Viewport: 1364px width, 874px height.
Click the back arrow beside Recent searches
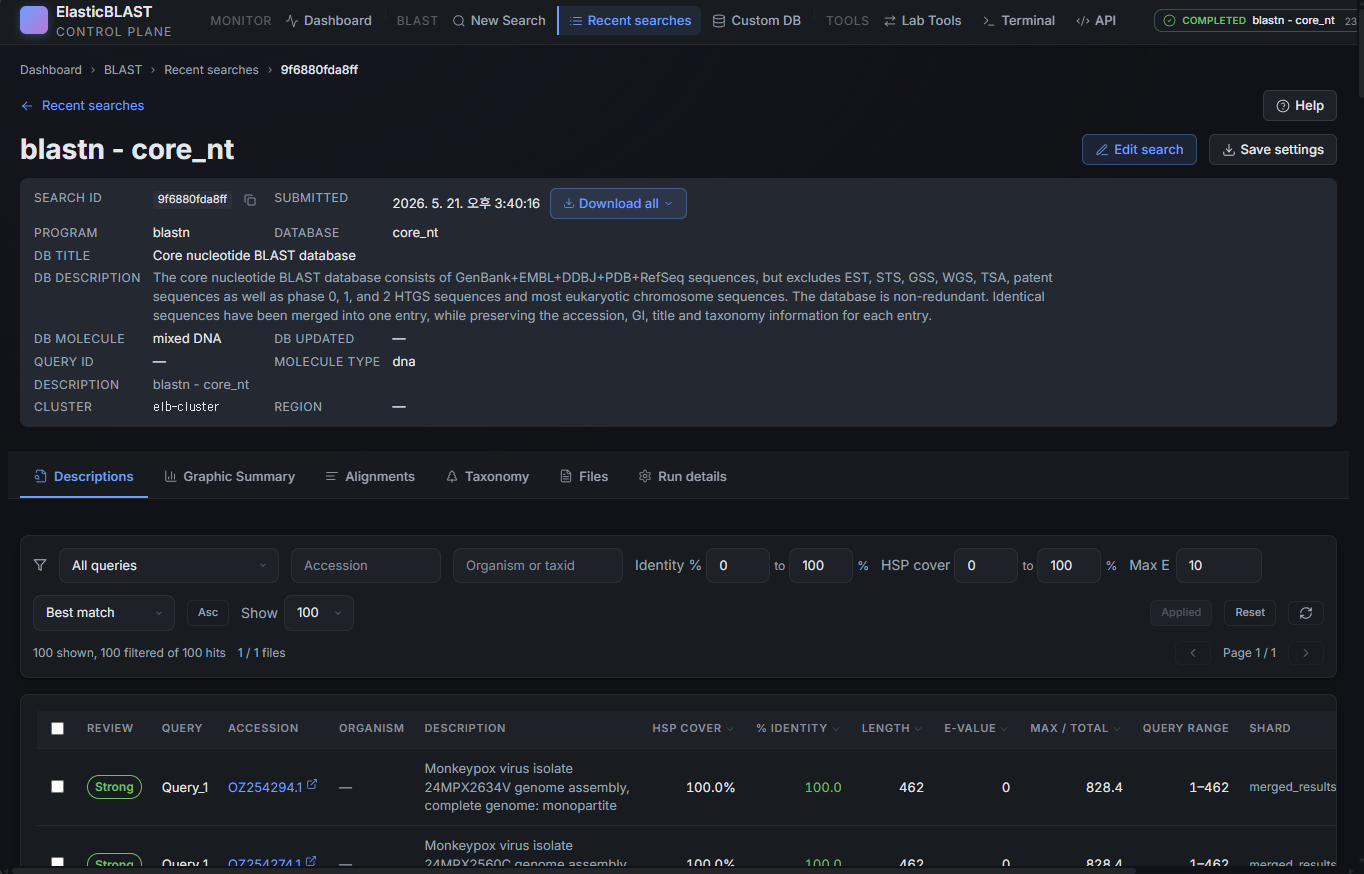pyautogui.click(x=27, y=106)
